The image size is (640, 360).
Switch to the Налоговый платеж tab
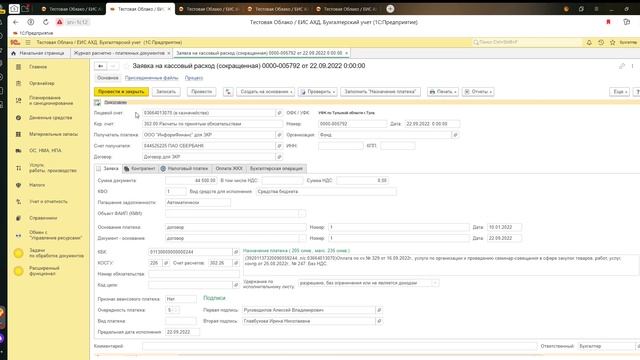click(x=184, y=169)
